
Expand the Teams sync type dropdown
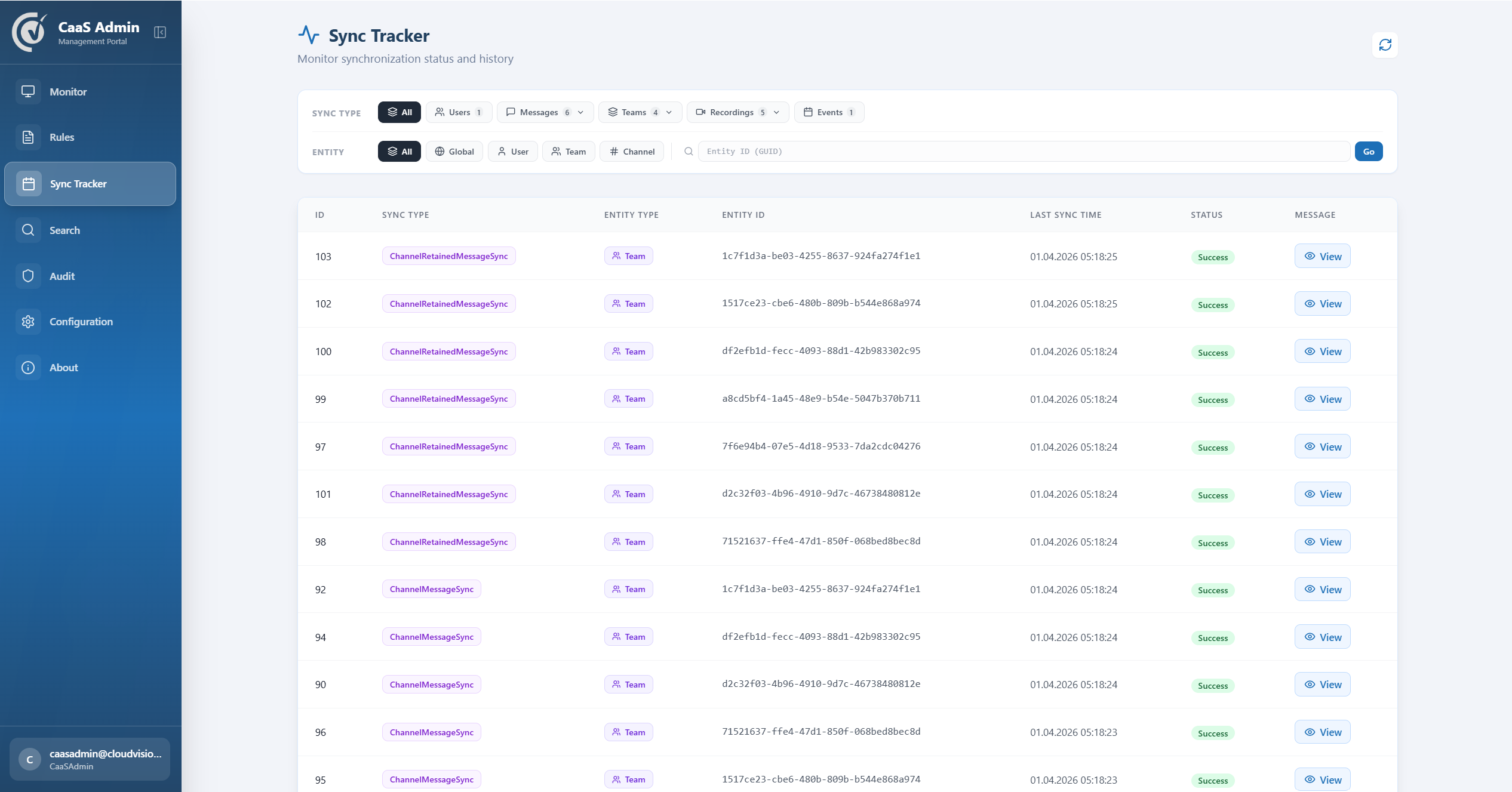[669, 112]
